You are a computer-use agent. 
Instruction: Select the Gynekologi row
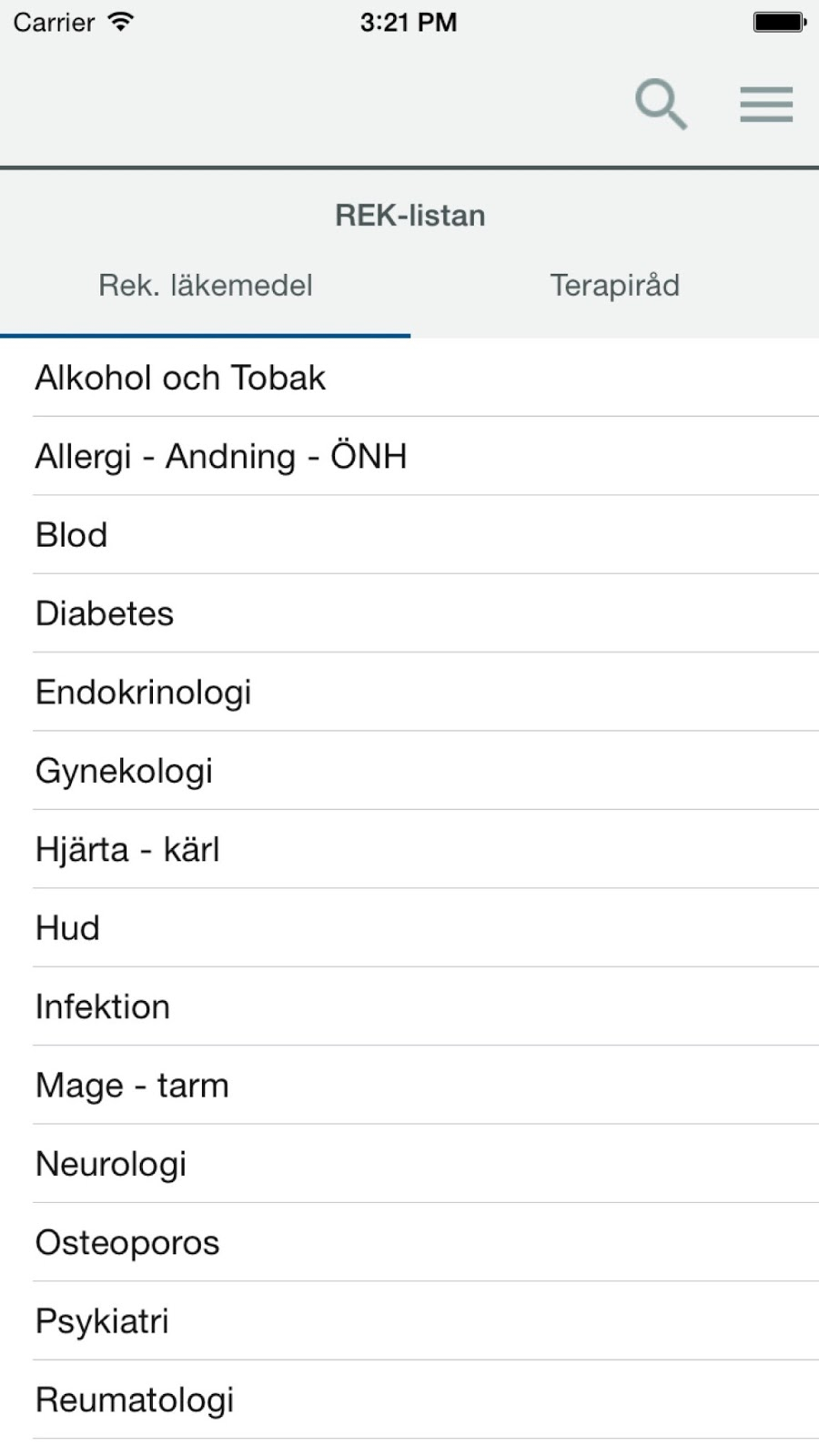pos(409,771)
